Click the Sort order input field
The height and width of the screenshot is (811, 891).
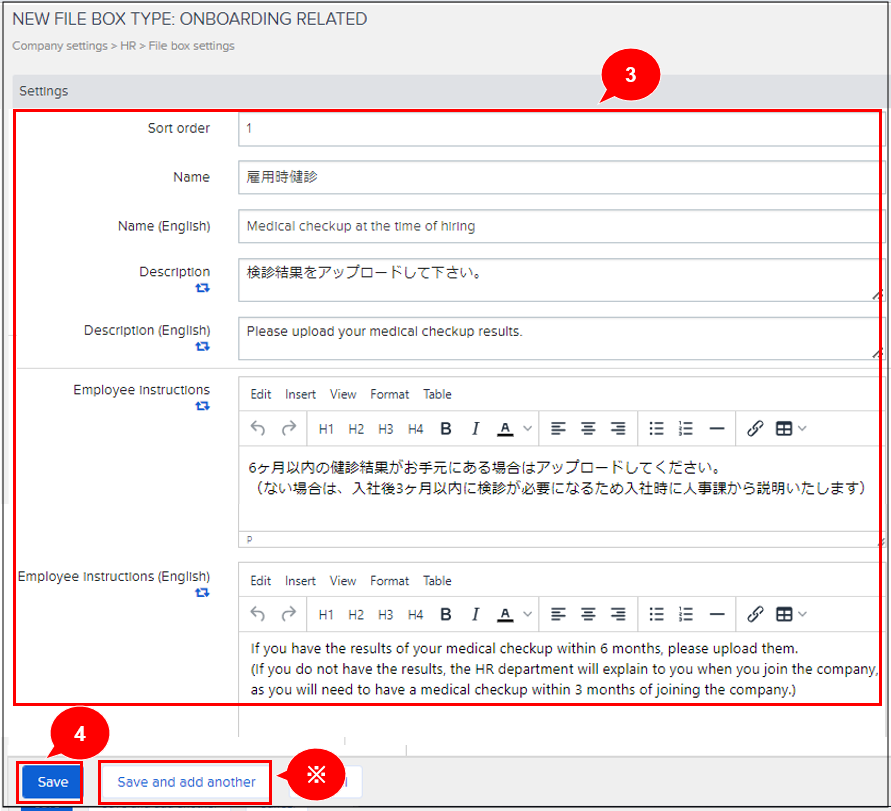pos(560,129)
